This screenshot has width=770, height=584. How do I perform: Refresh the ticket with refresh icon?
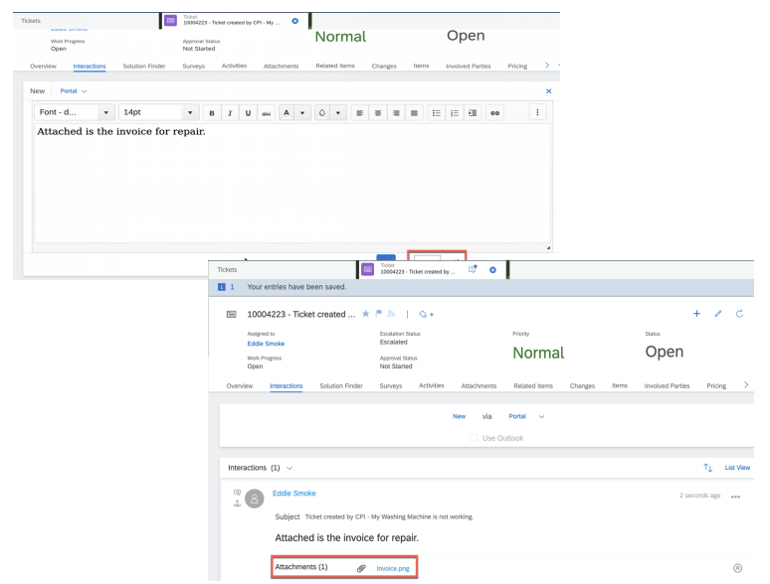click(739, 313)
